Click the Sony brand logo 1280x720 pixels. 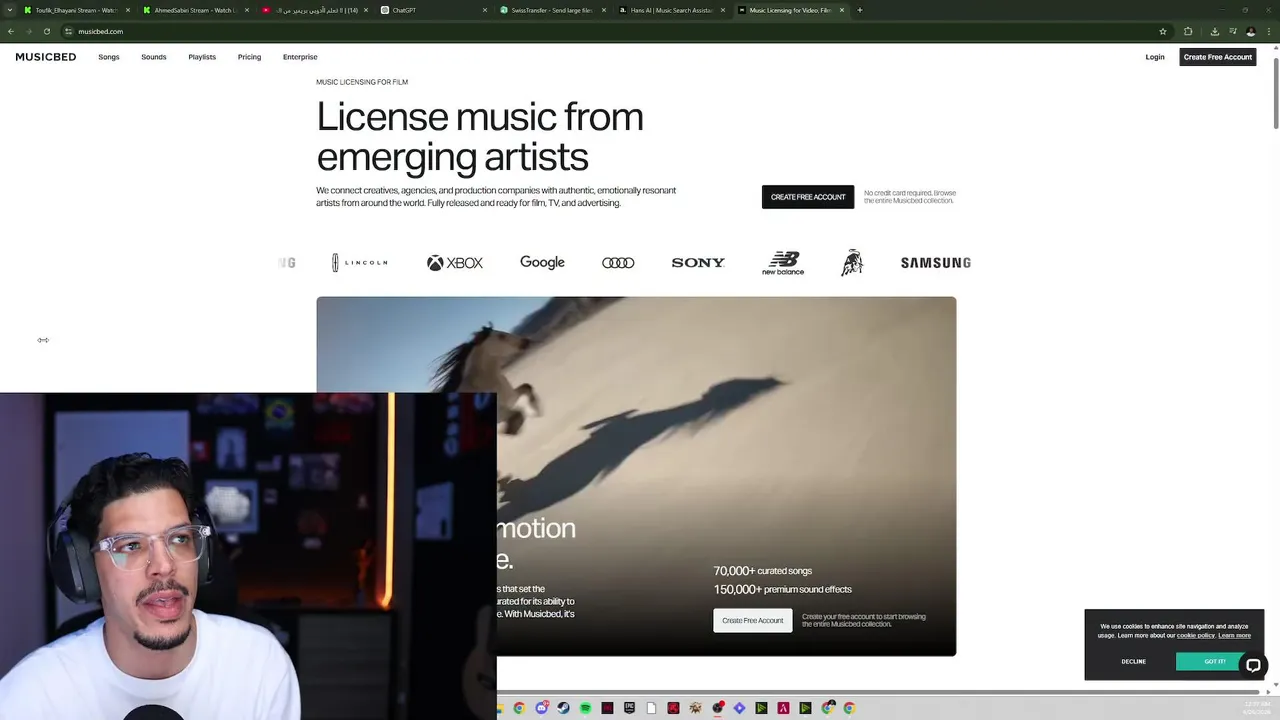[x=698, y=263]
